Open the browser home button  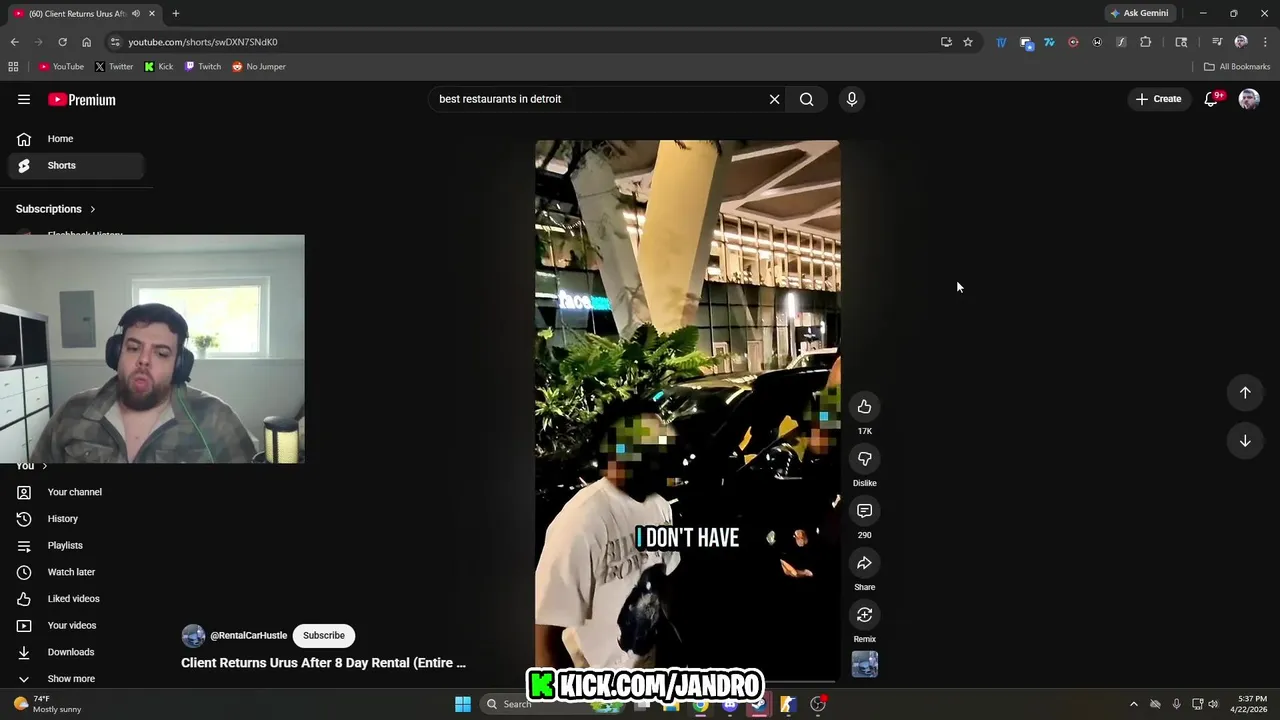(x=86, y=42)
